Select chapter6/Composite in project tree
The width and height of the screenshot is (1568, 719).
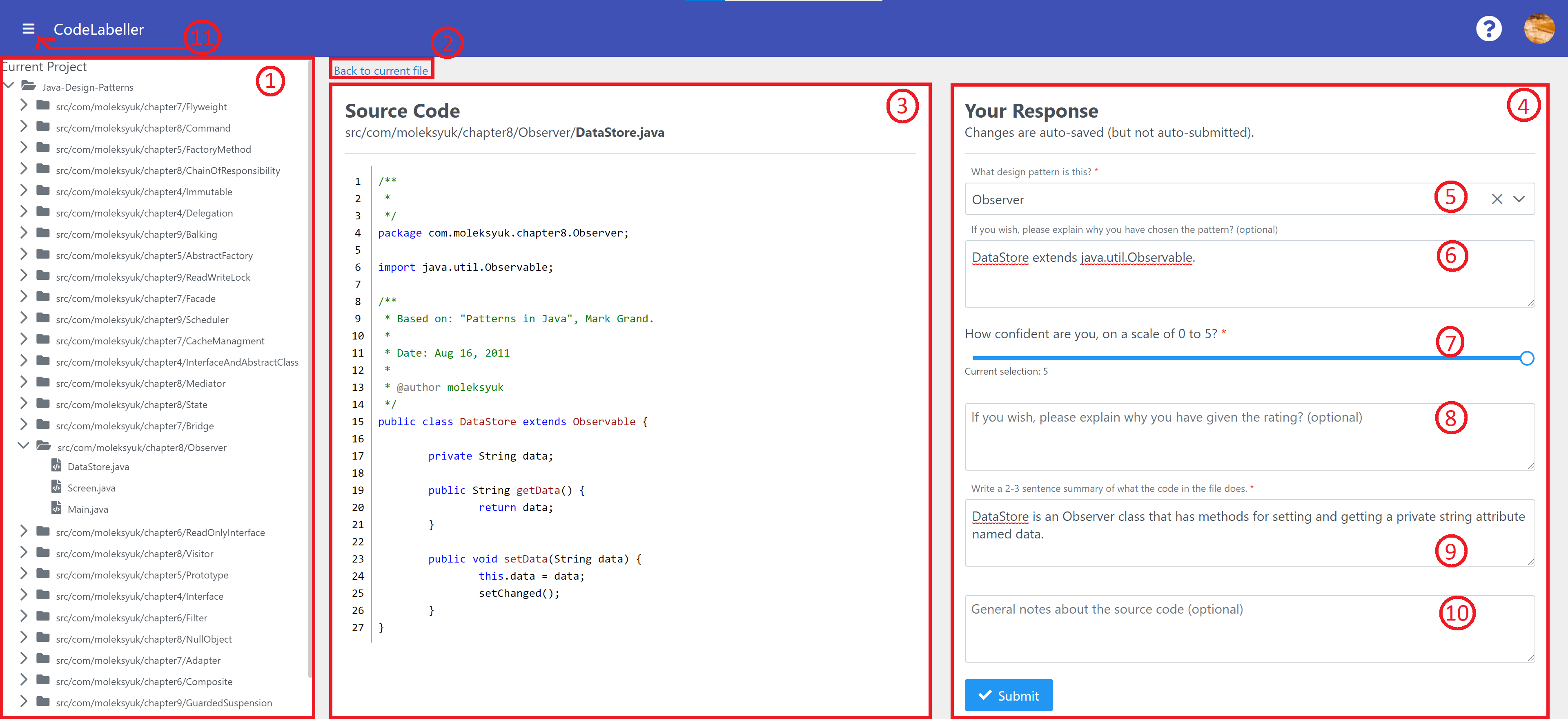tap(144, 681)
